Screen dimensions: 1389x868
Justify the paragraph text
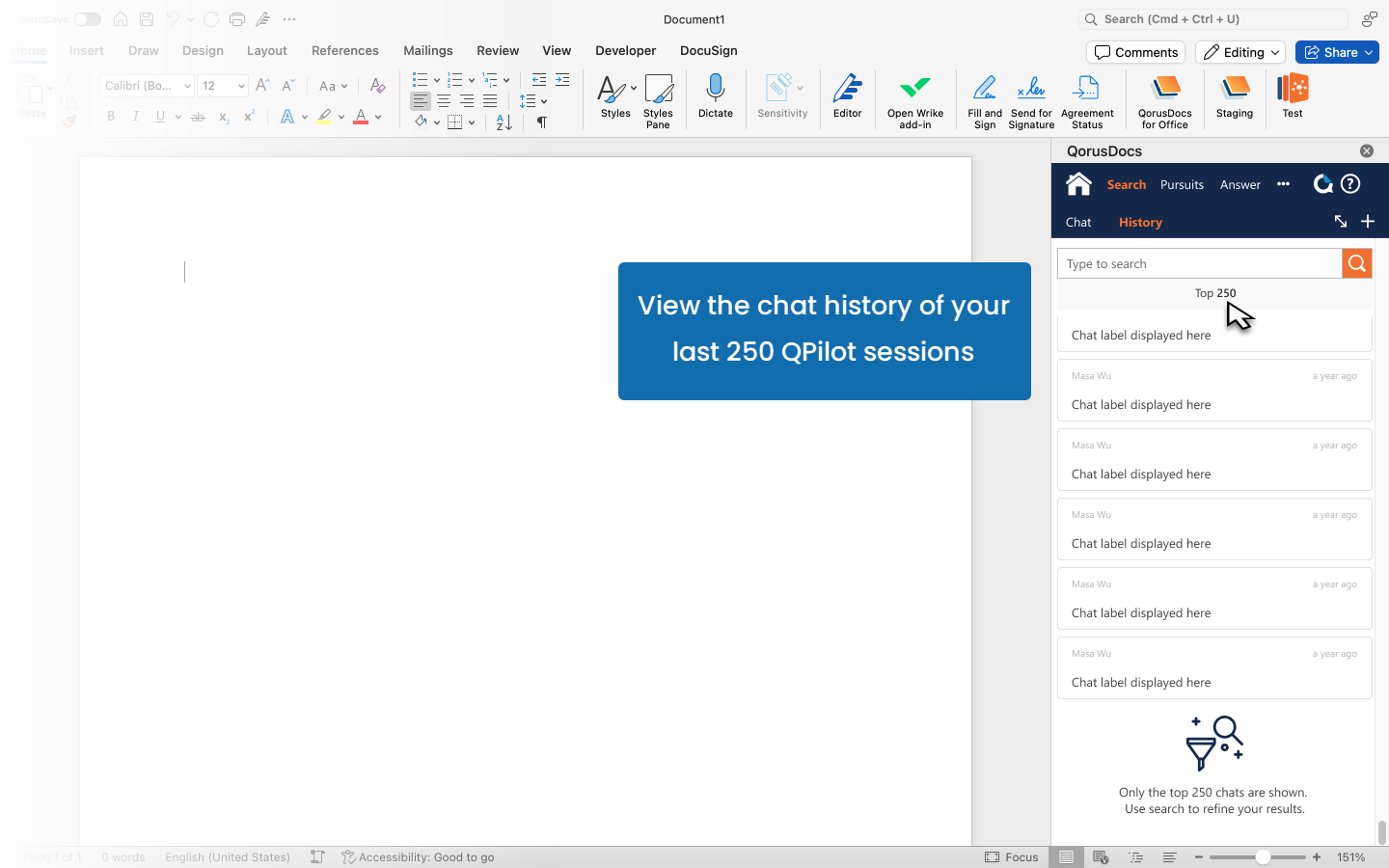coord(490,101)
